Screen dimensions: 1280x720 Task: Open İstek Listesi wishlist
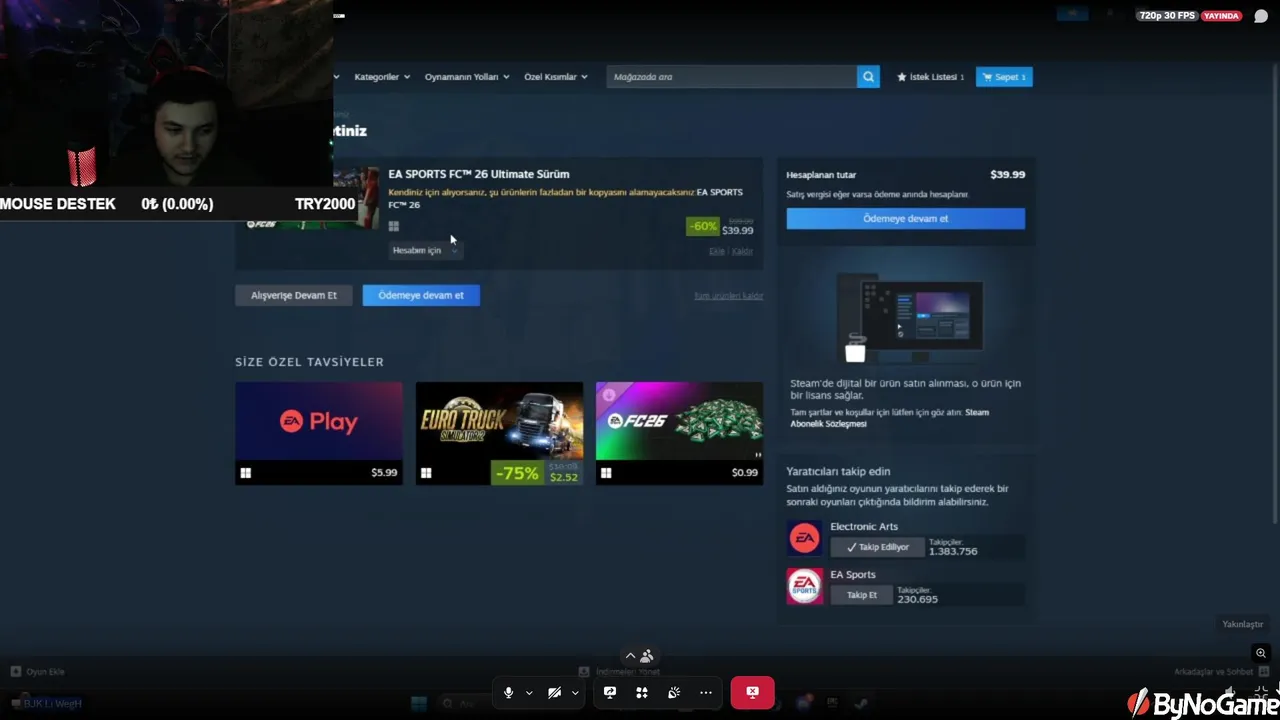[x=931, y=77]
